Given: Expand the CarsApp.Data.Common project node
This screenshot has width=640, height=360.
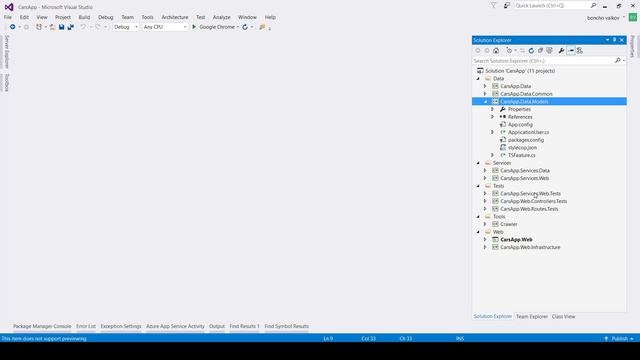Looking at the screenshot, I should tap(485, 94).
